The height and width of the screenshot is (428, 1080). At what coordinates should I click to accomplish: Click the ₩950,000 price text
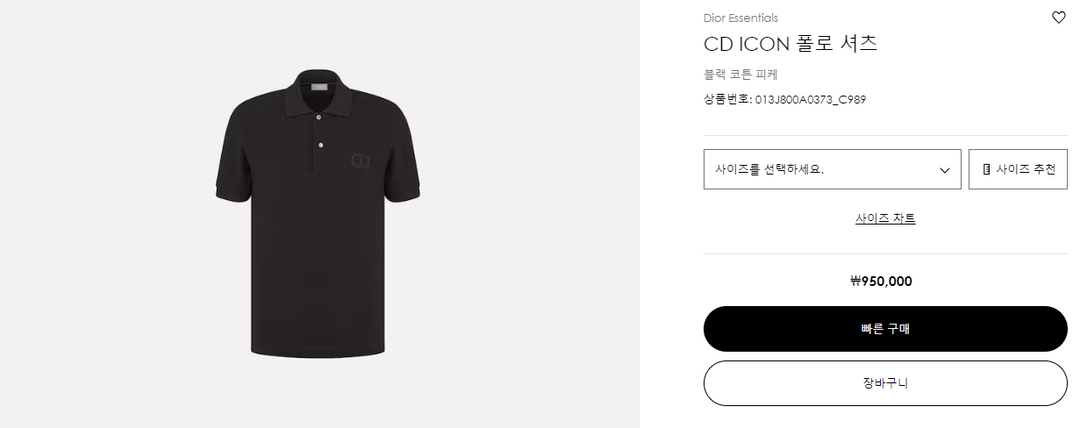[x=881, y=281]
